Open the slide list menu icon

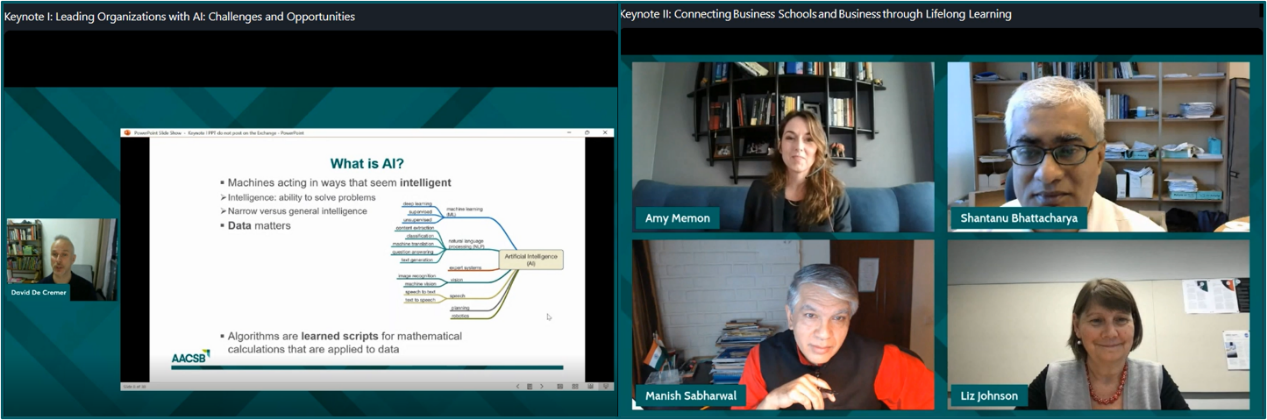[x=529, y=386]
